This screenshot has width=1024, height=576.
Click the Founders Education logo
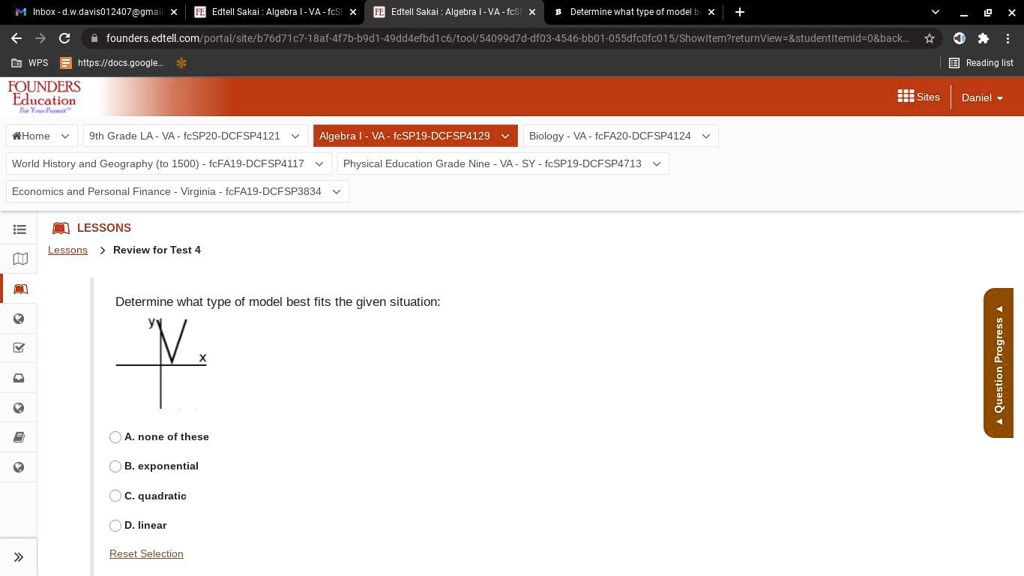click(x=44, y=96)
